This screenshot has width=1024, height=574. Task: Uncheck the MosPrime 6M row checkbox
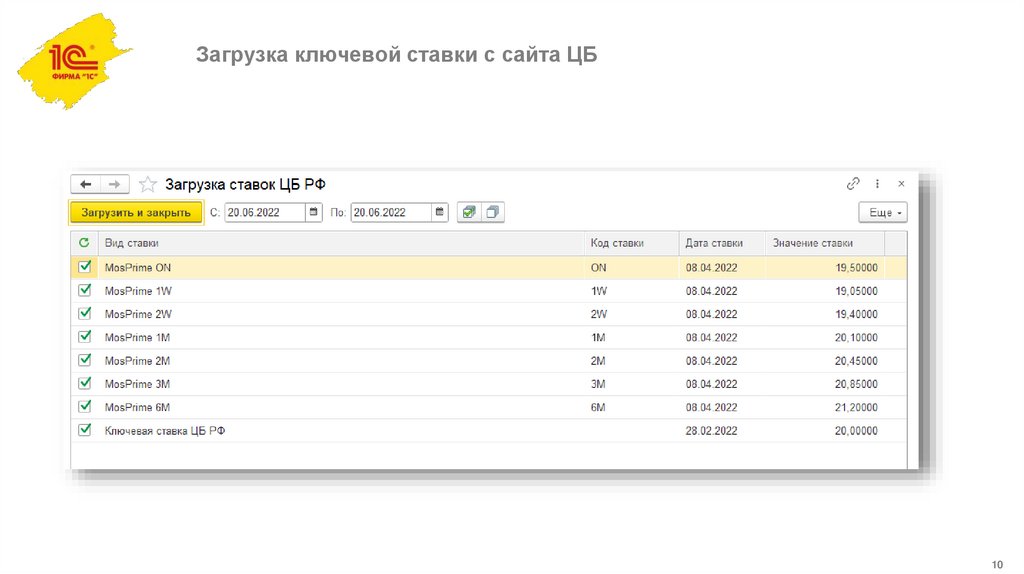pyautogui.click(x=84, y=406)
